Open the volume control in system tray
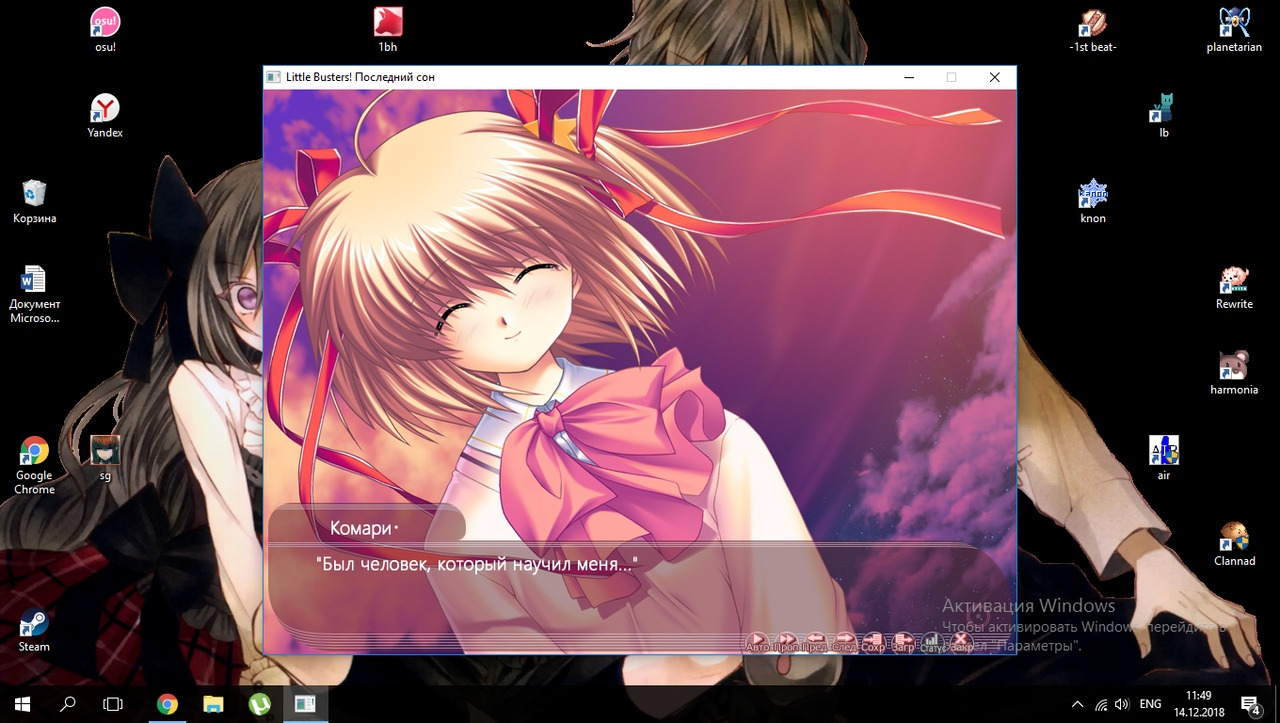 click(x=1122, y=704)
